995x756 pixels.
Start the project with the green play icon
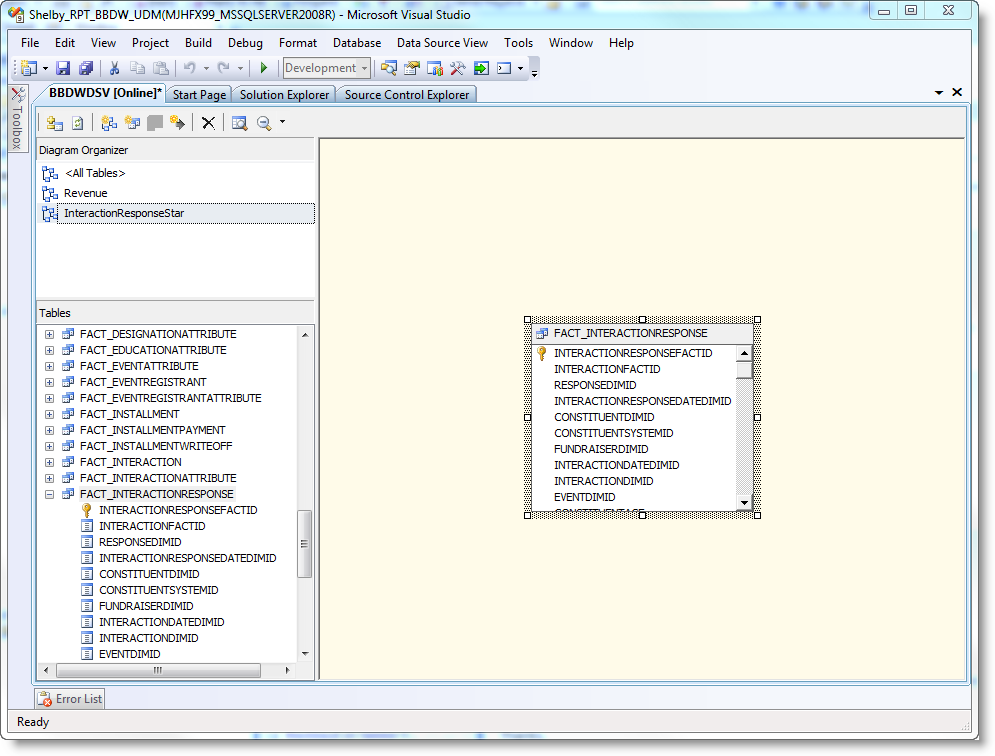(264, 68)
